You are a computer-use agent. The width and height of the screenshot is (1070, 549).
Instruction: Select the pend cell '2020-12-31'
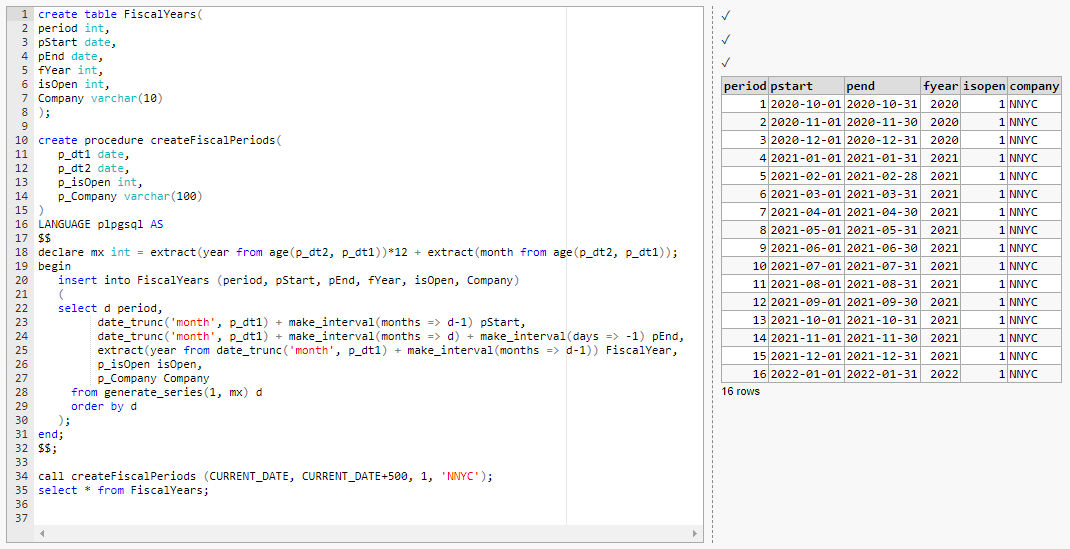tap(882, 140)
